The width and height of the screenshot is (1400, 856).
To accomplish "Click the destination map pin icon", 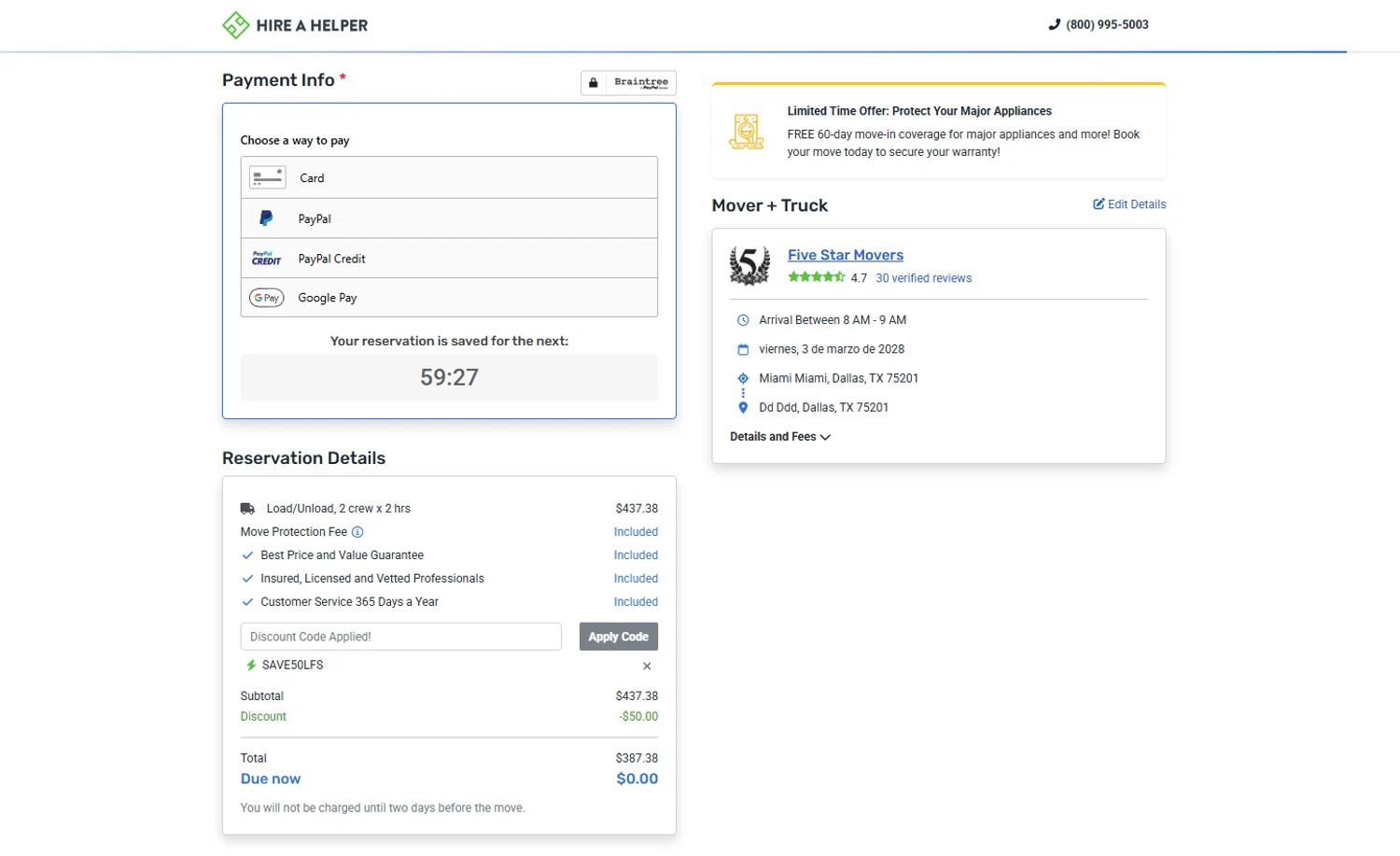I will point(743,408).
